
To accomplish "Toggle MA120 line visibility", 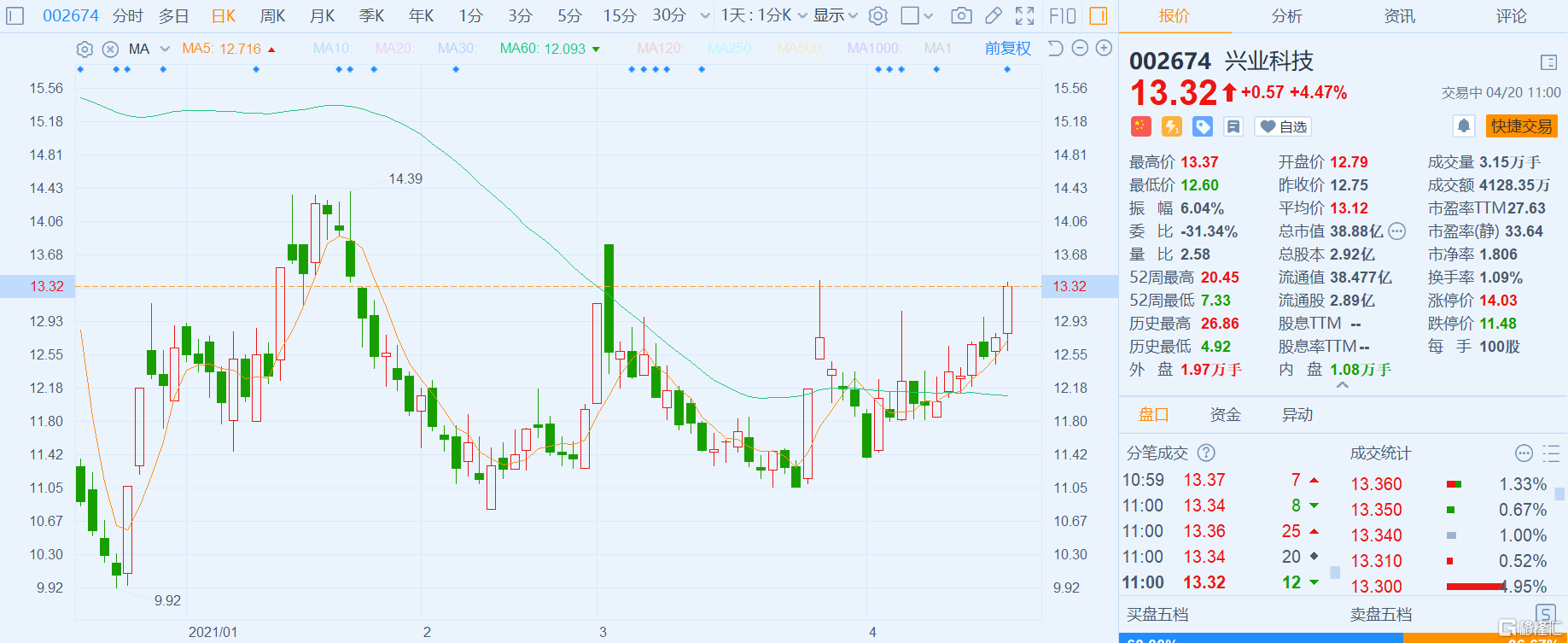I will (x=660, y=49).
